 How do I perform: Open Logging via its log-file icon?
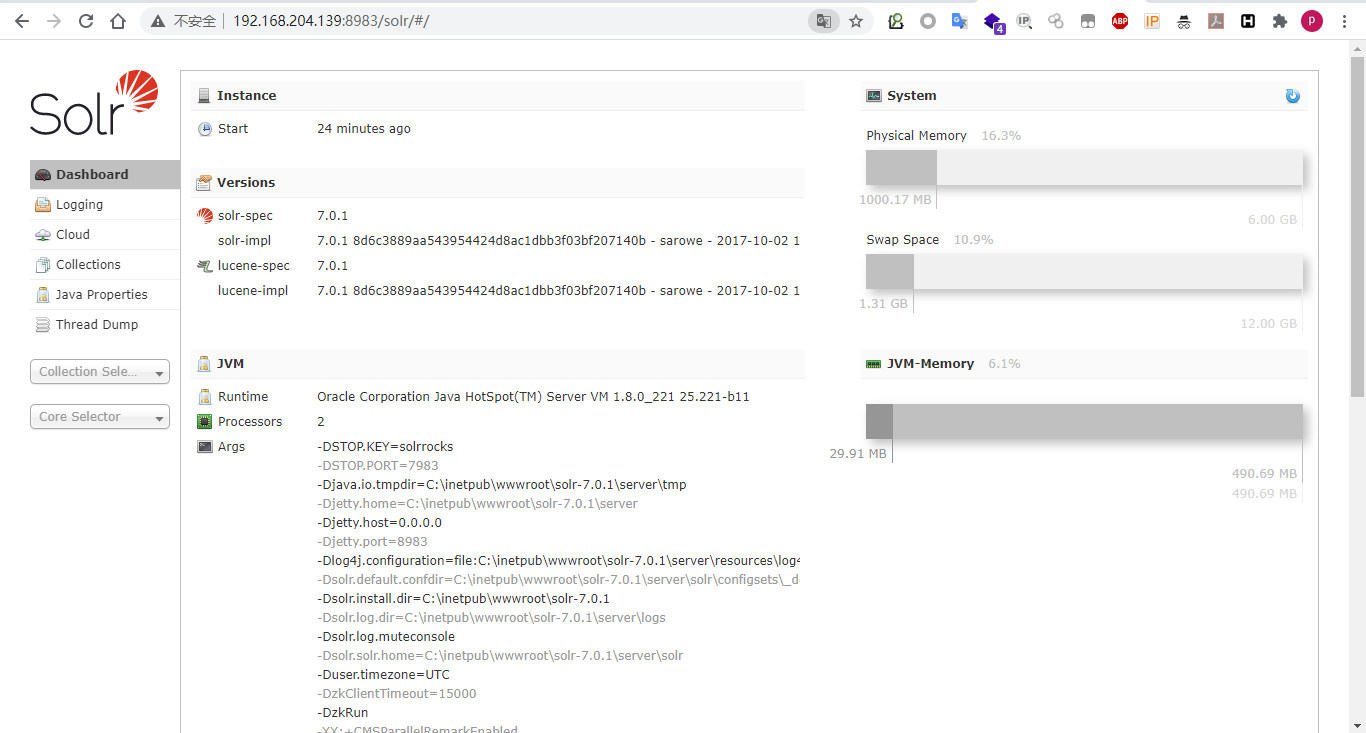[x=42, y=204]
